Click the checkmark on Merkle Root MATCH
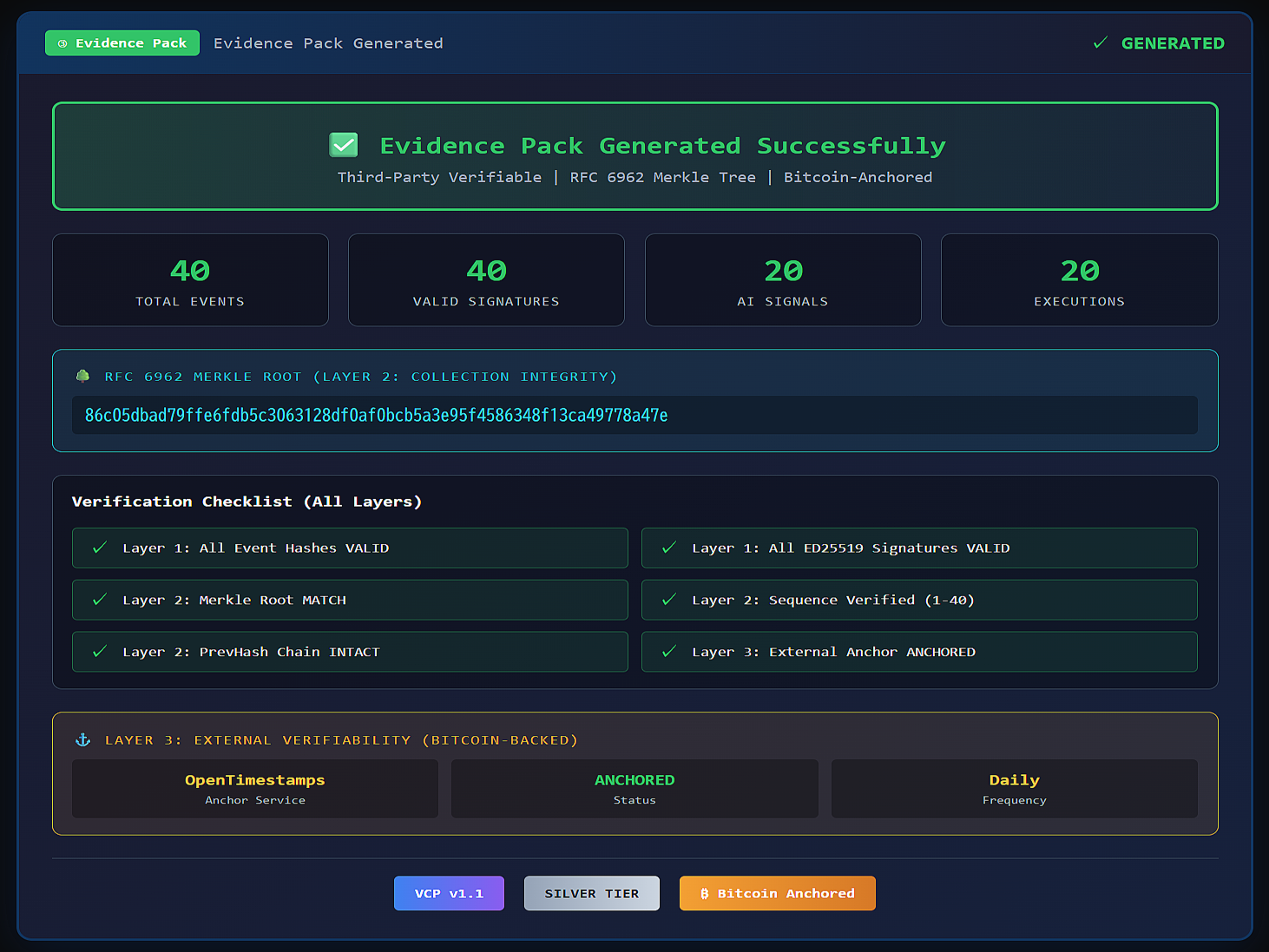 pos(98,599)
